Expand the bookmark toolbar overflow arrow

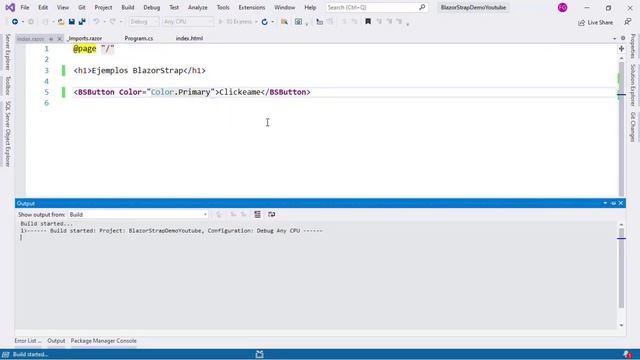coord(408,23)
